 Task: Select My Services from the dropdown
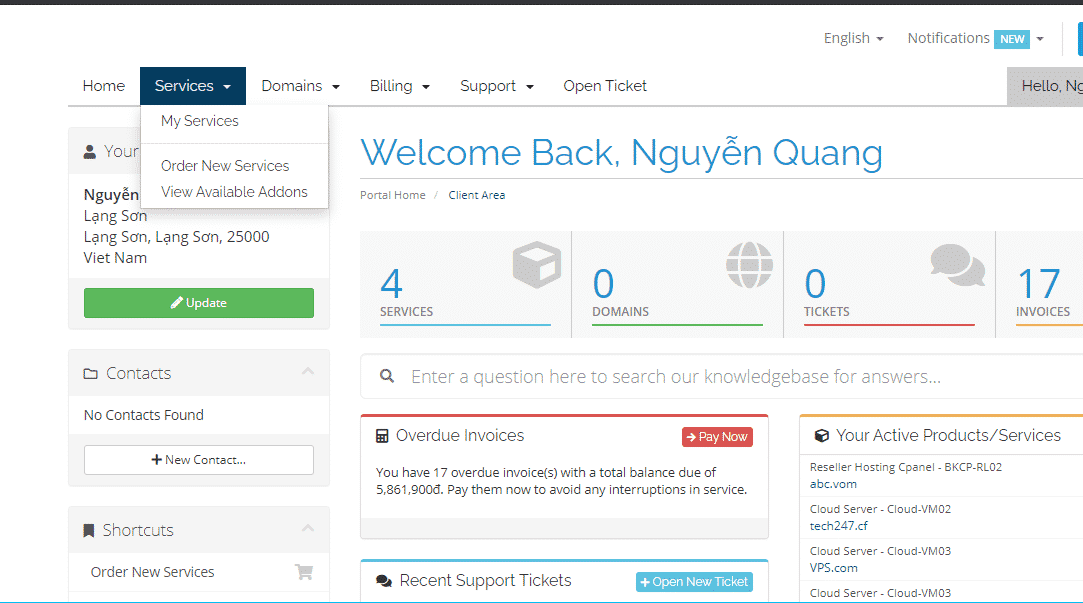pos(200,121)
